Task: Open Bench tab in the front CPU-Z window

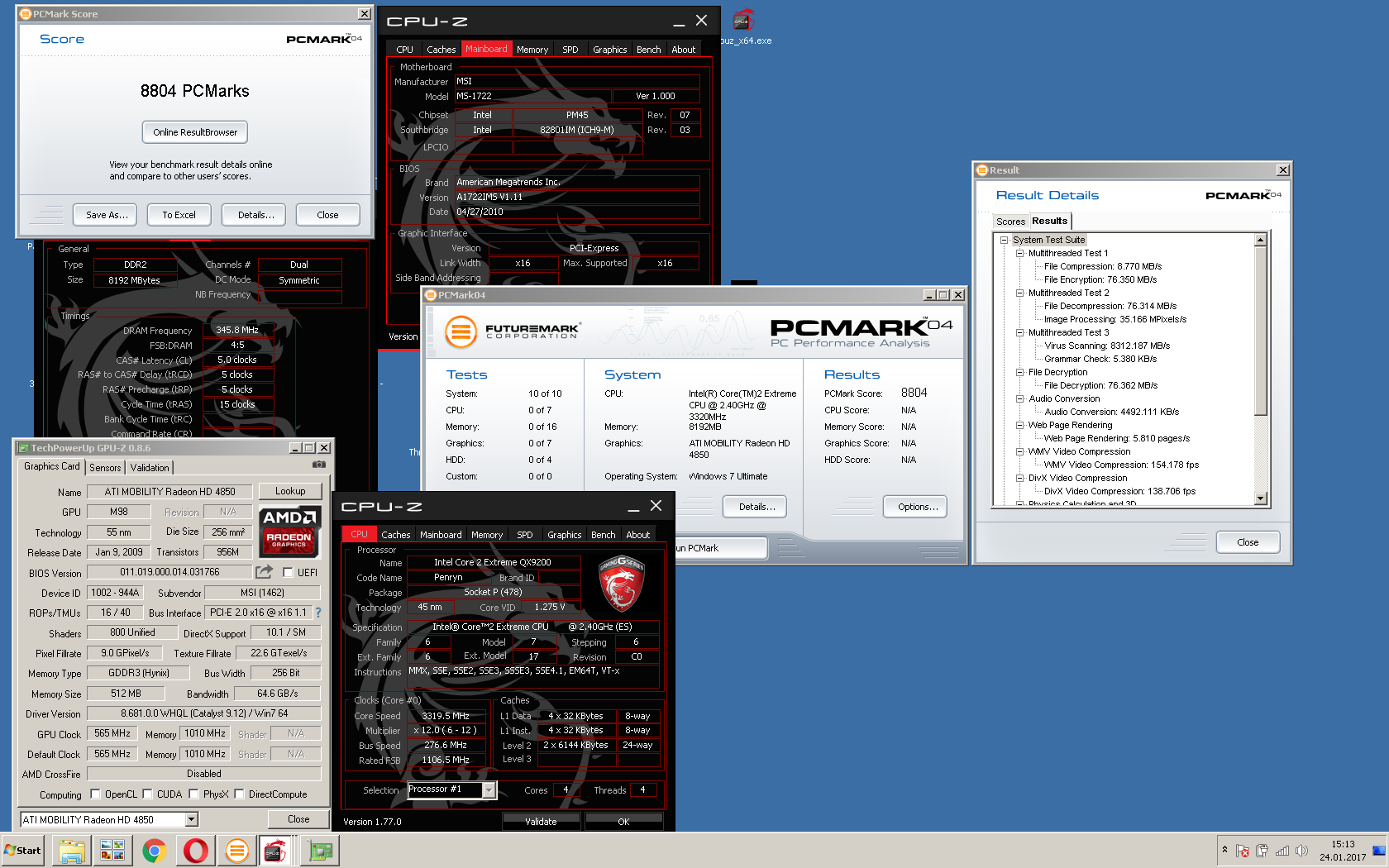Action: 603,535
